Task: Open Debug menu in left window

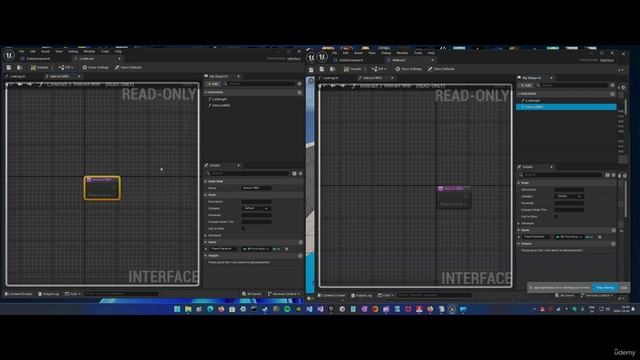Action: coord(73,51)
